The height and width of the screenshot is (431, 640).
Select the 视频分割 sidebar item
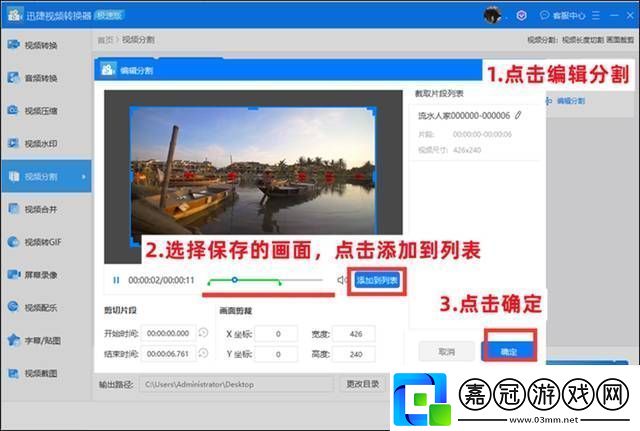45,176
